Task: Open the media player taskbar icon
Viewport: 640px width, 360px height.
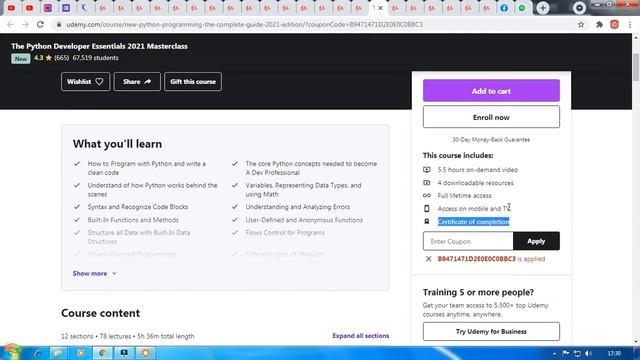Action: [x=81, y=353]
